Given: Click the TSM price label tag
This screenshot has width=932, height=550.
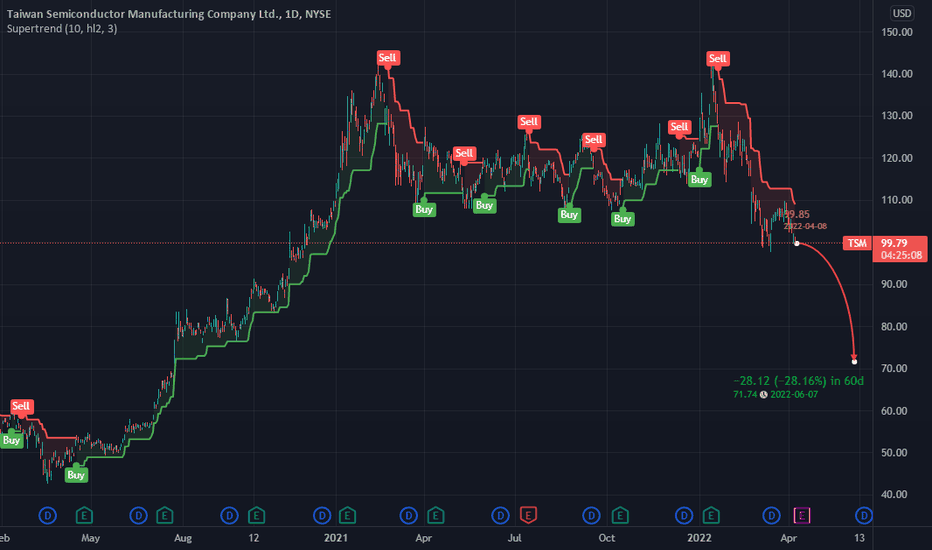Looking at the screenshot, I should [857, 243].
